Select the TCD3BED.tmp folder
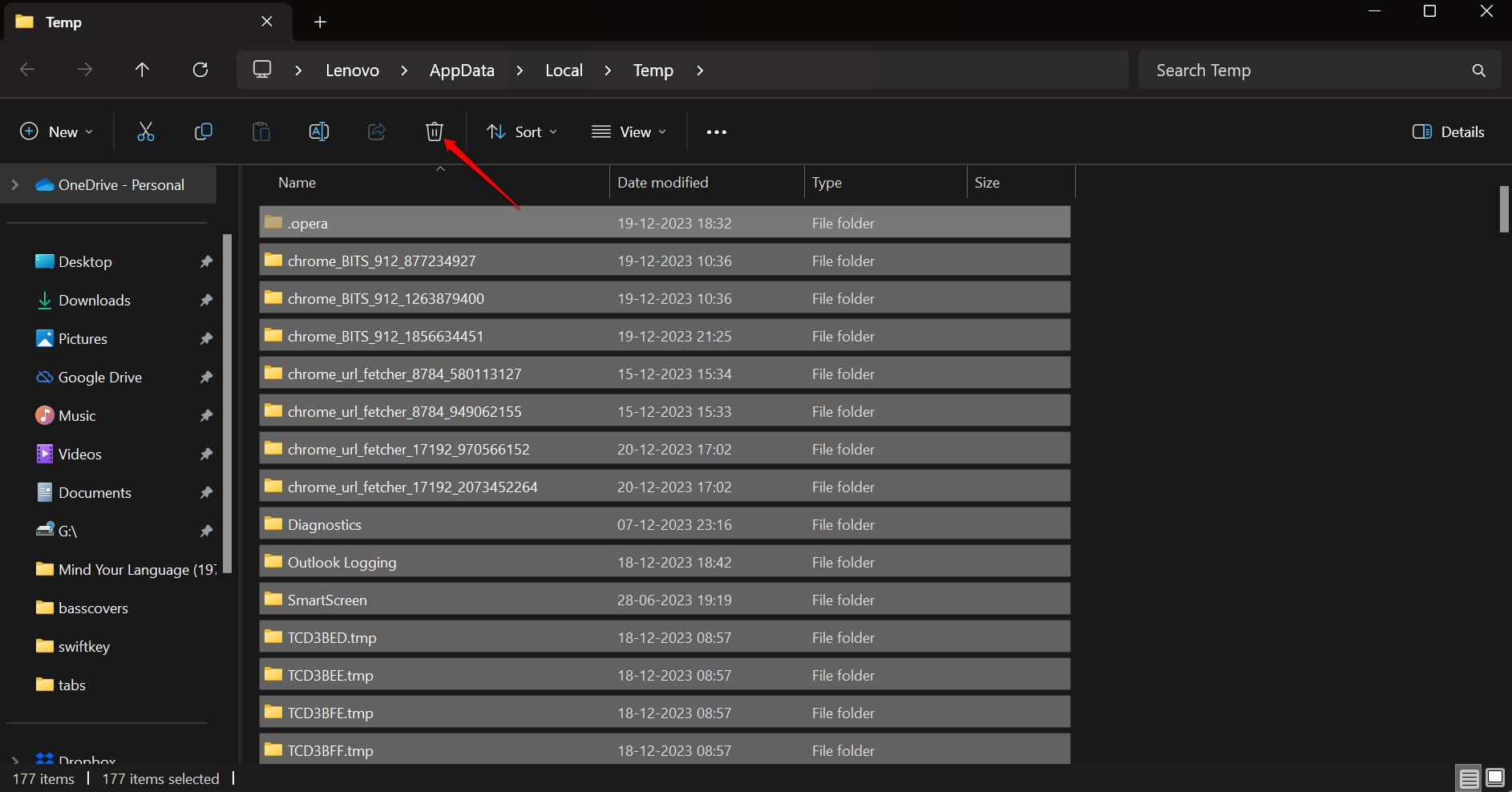Viewport: 1512px width, 792px height. coord(665,636)
